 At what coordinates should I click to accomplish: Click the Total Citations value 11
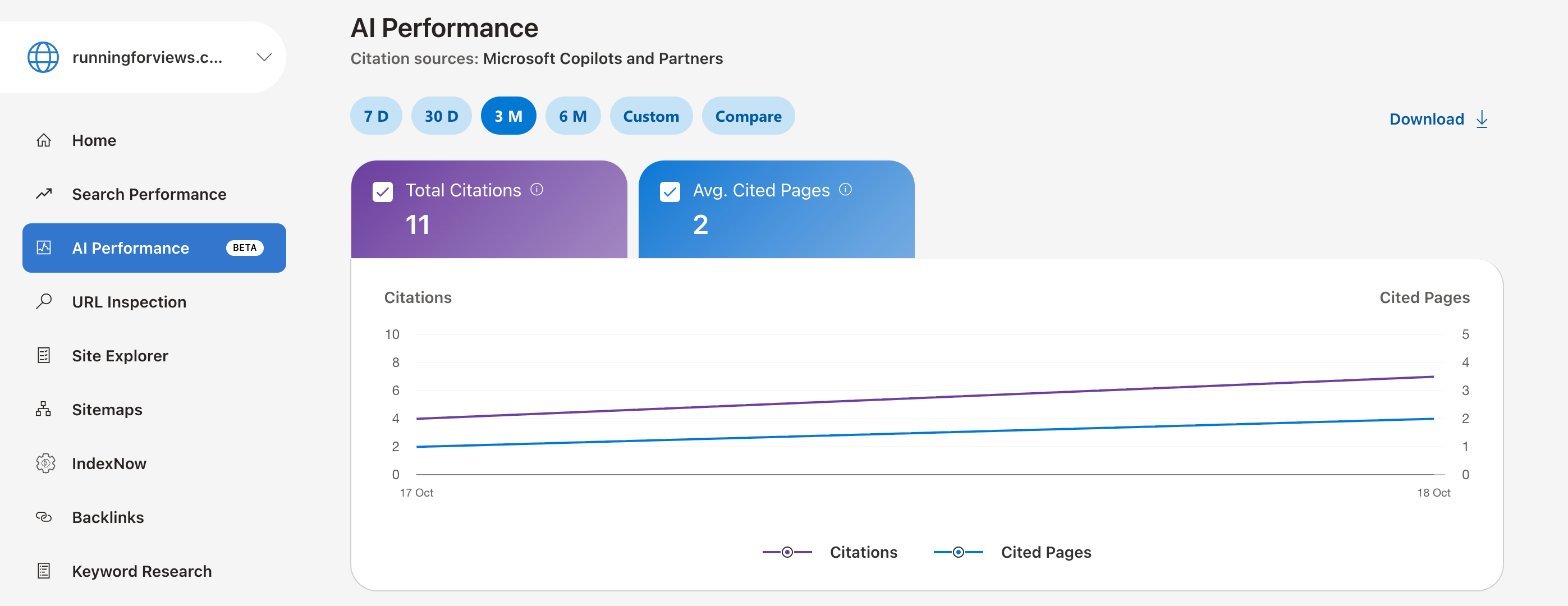click(418, 225)
